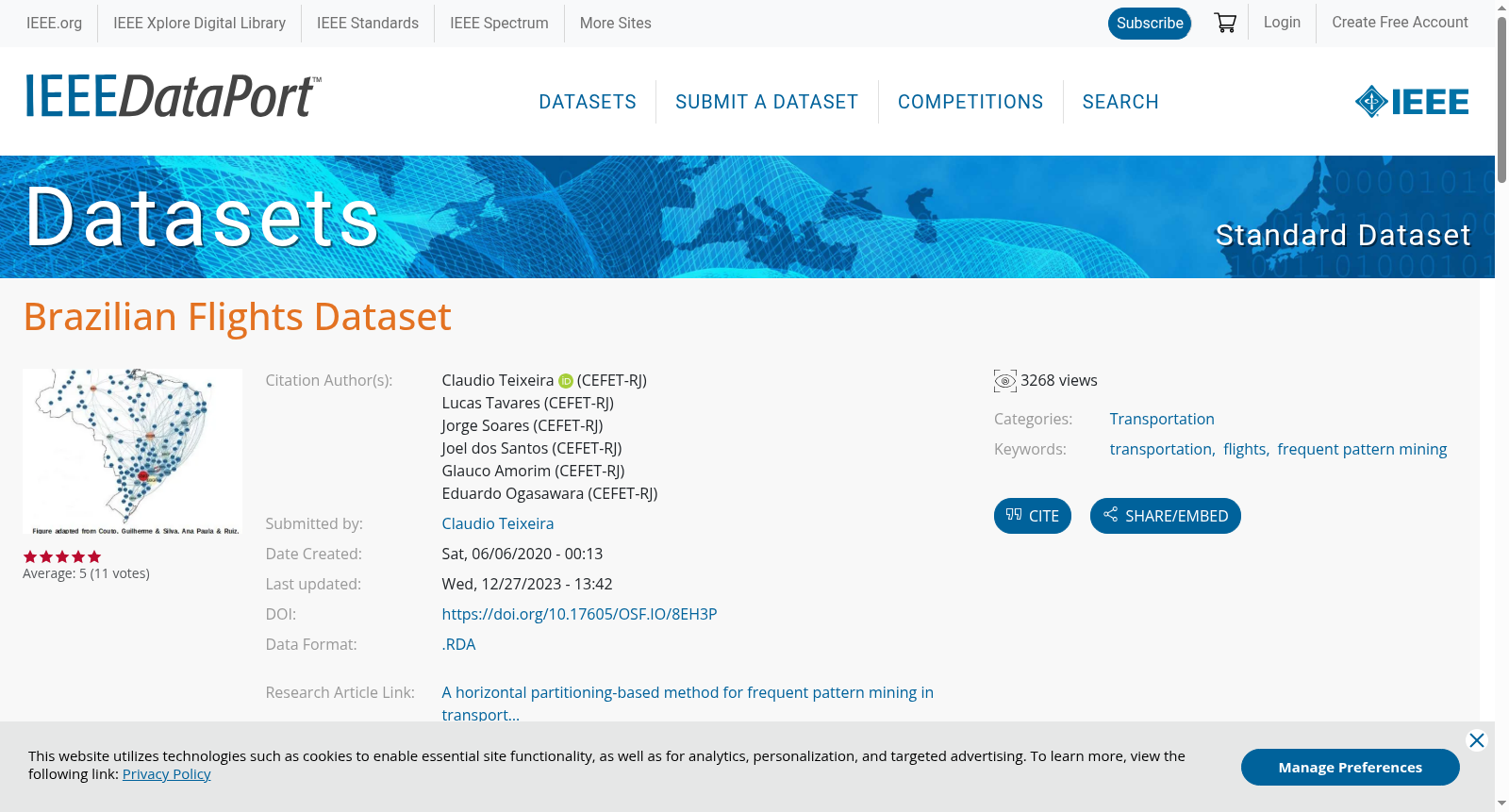1509x812 pixels.
Task: Open submitter Claudio Teixeira's profile link
Action: pyautogui.click(x=498, y=523)
